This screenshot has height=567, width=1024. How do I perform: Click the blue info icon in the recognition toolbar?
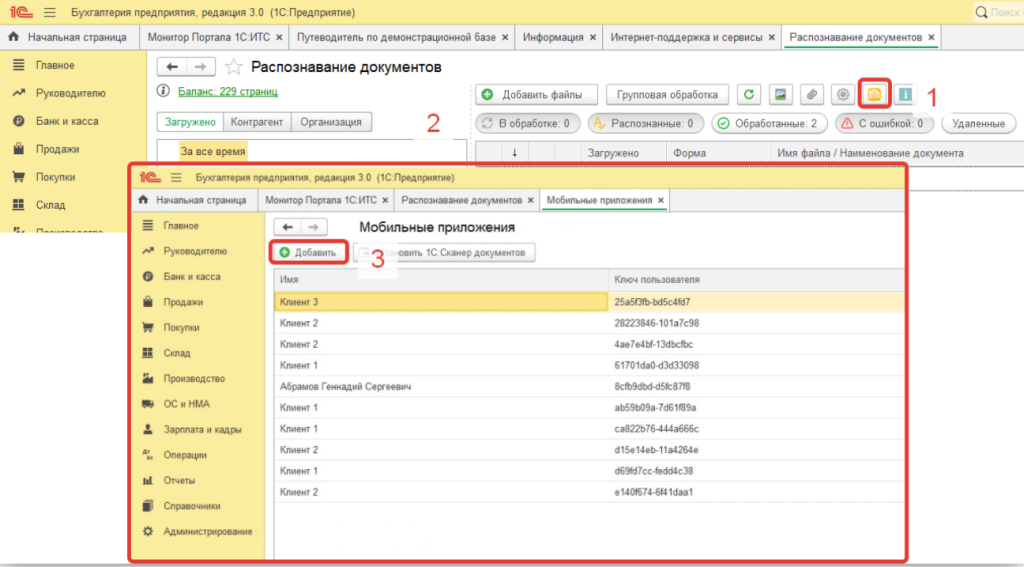[x=905, y=95]
